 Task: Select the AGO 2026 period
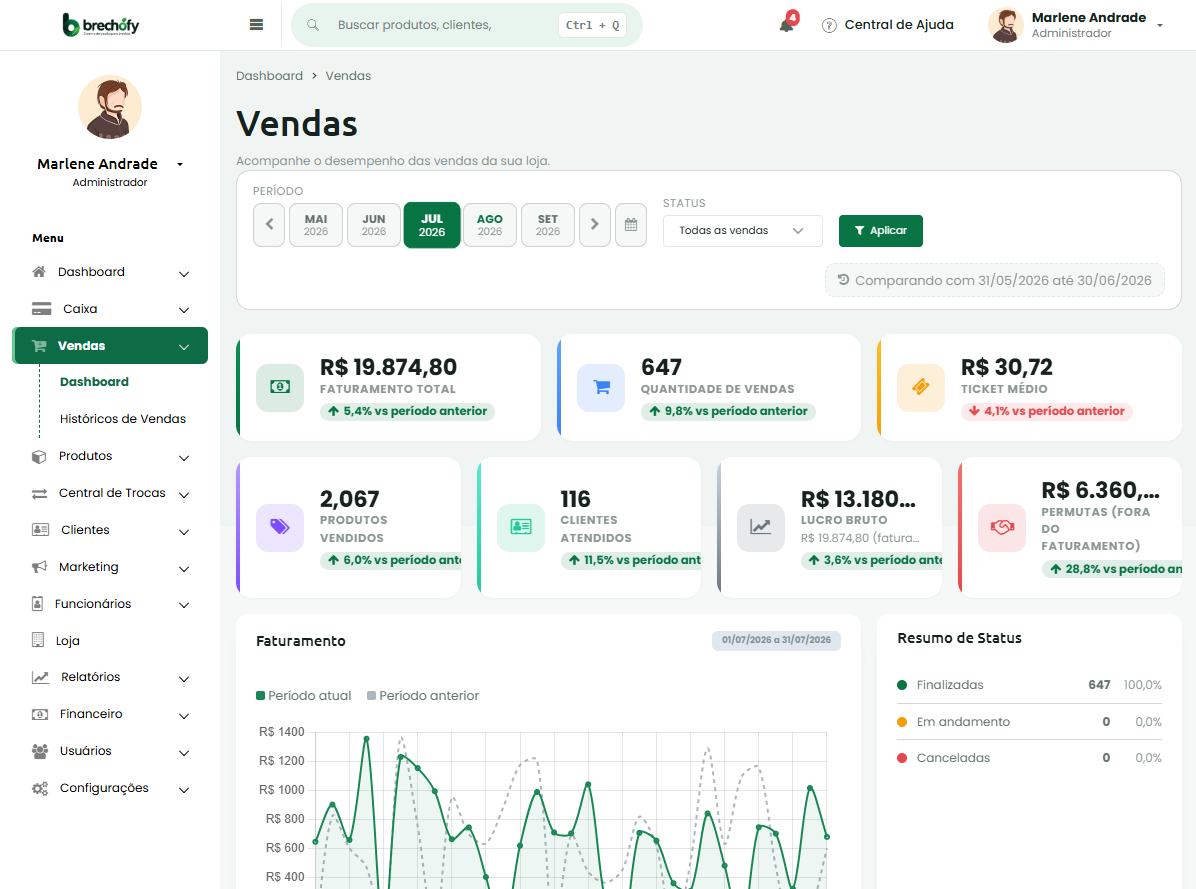(490, 225)
